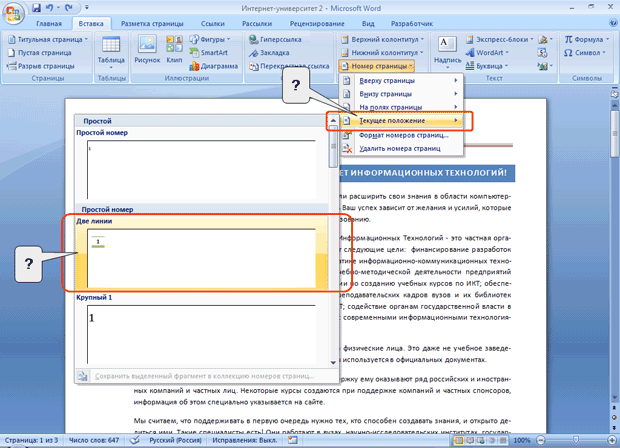This screenshot has height=448, width=620.
Task: Switch to the Главная ribbon tab
Action: click(49, 24)
